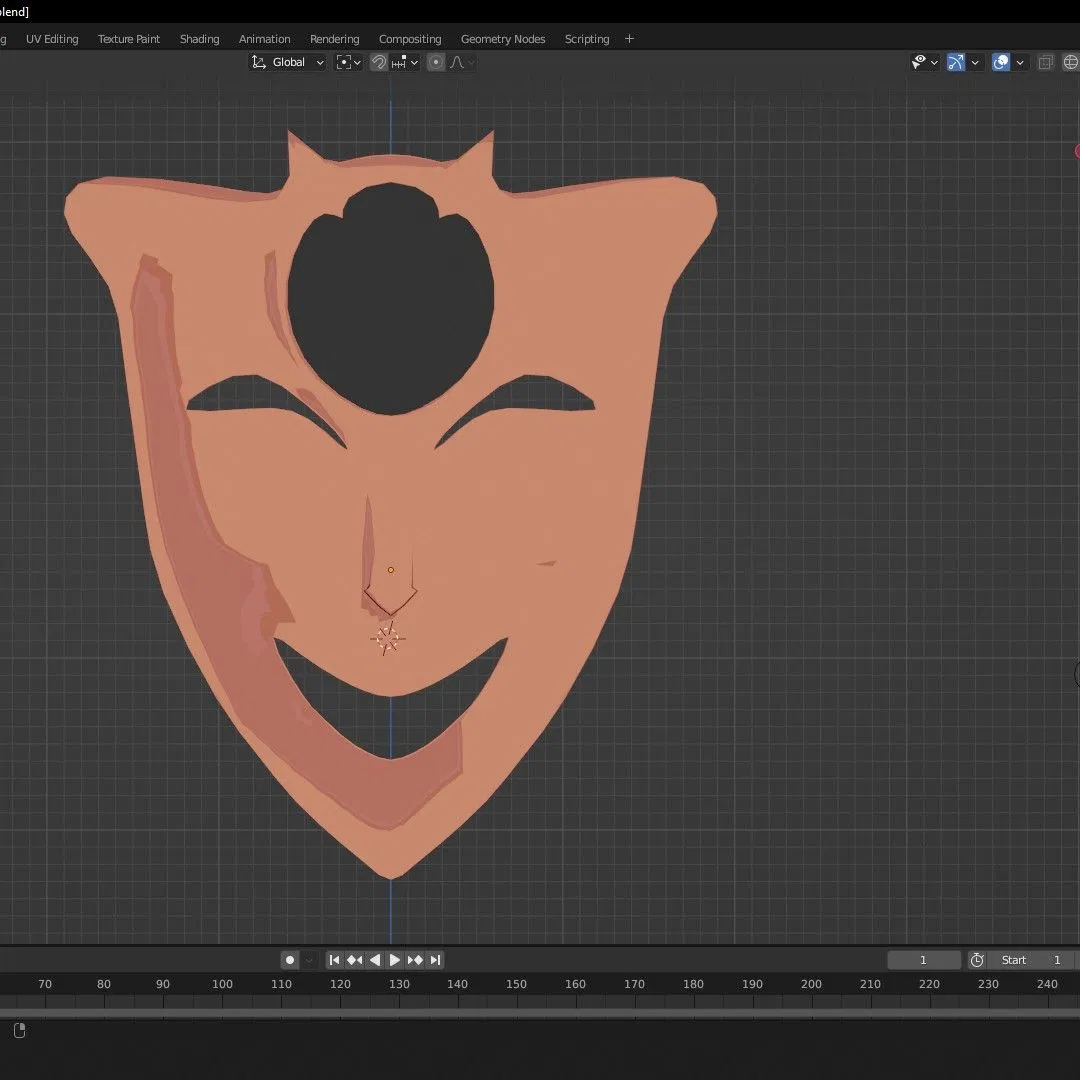The width and height of the screenshot is (1080, 1080).
Task: Click frame 150 on timeline ruler
Action: [516, 984]
